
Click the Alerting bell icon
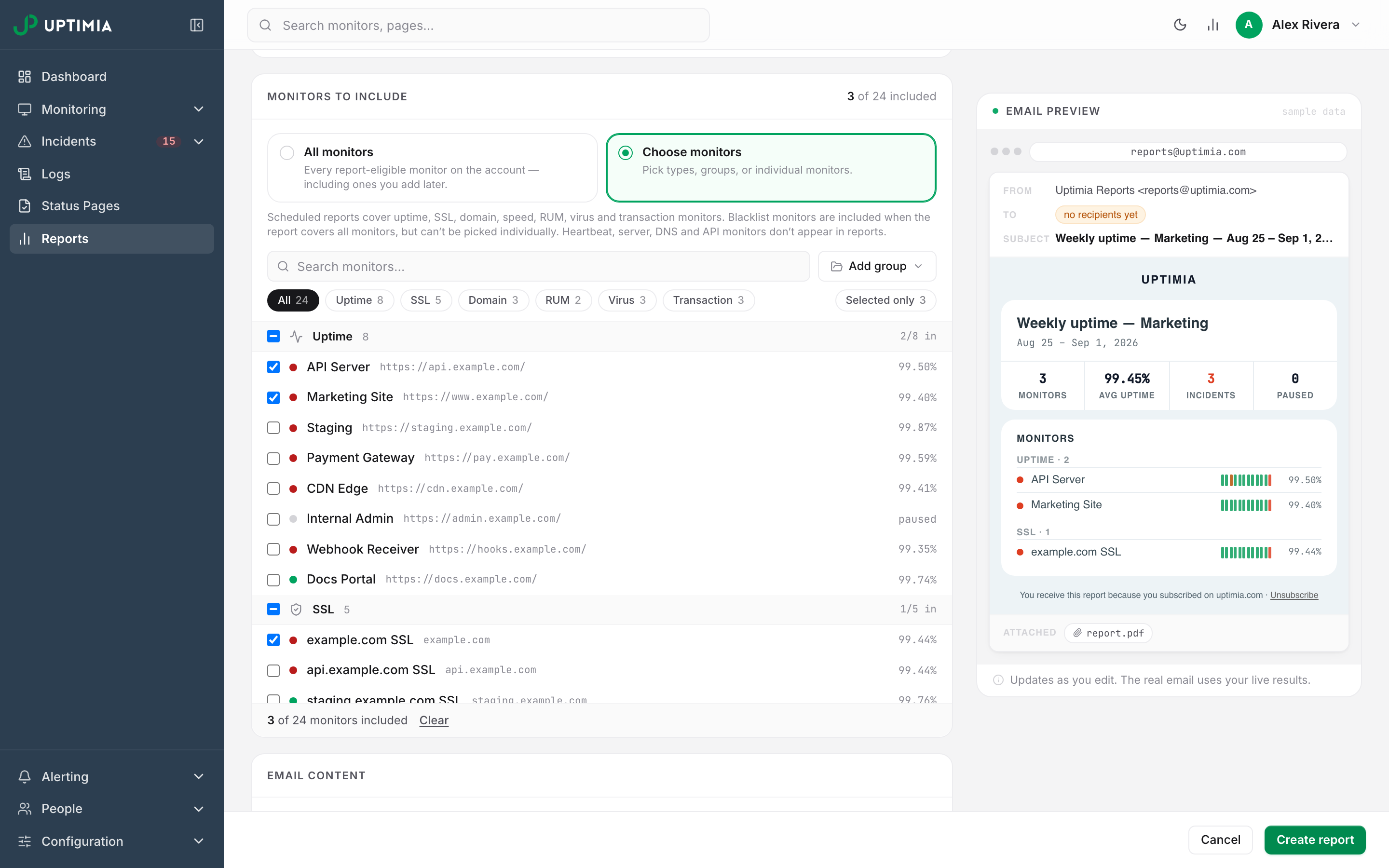coord(24,776)
